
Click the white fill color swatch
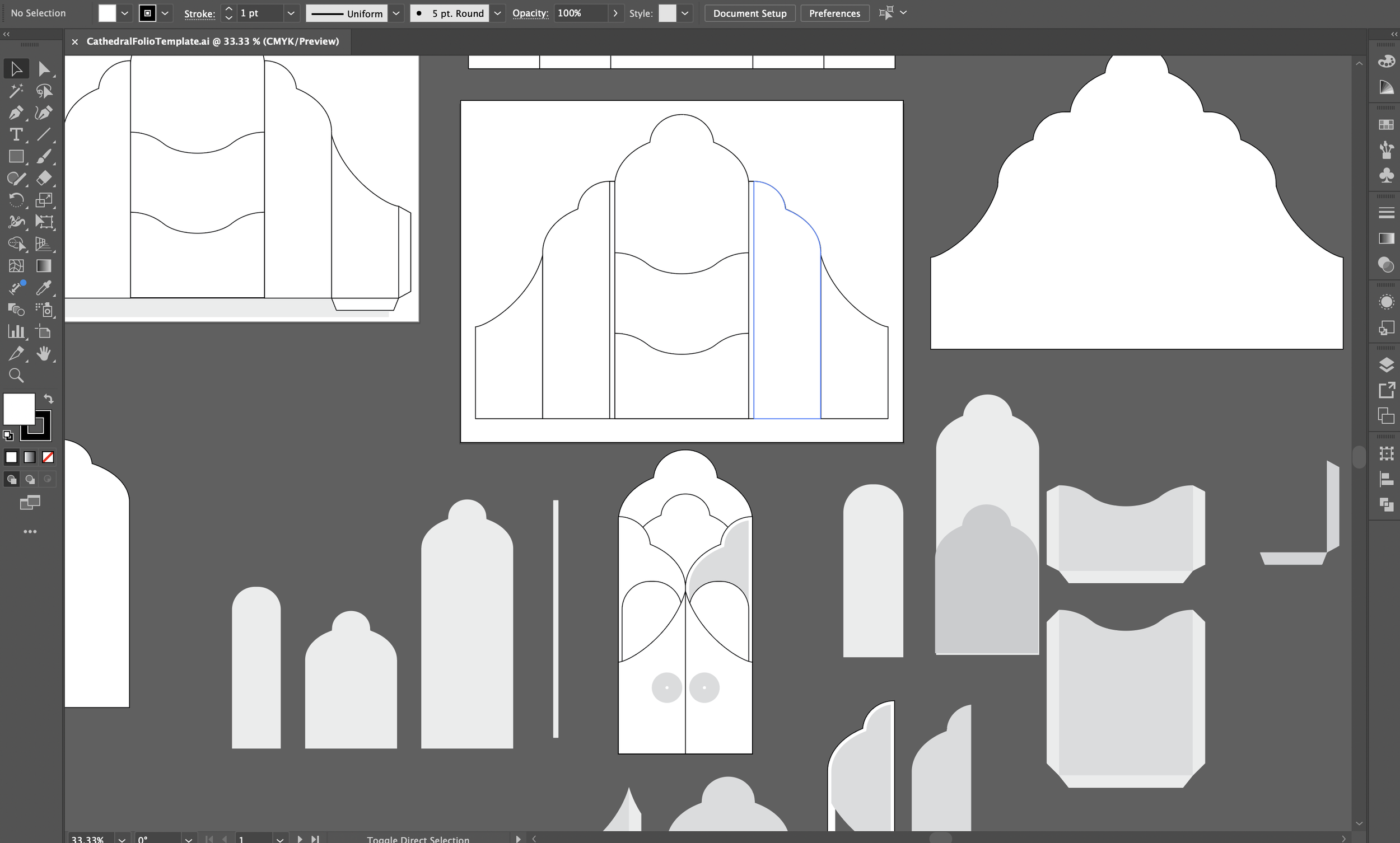click(107, 13)
